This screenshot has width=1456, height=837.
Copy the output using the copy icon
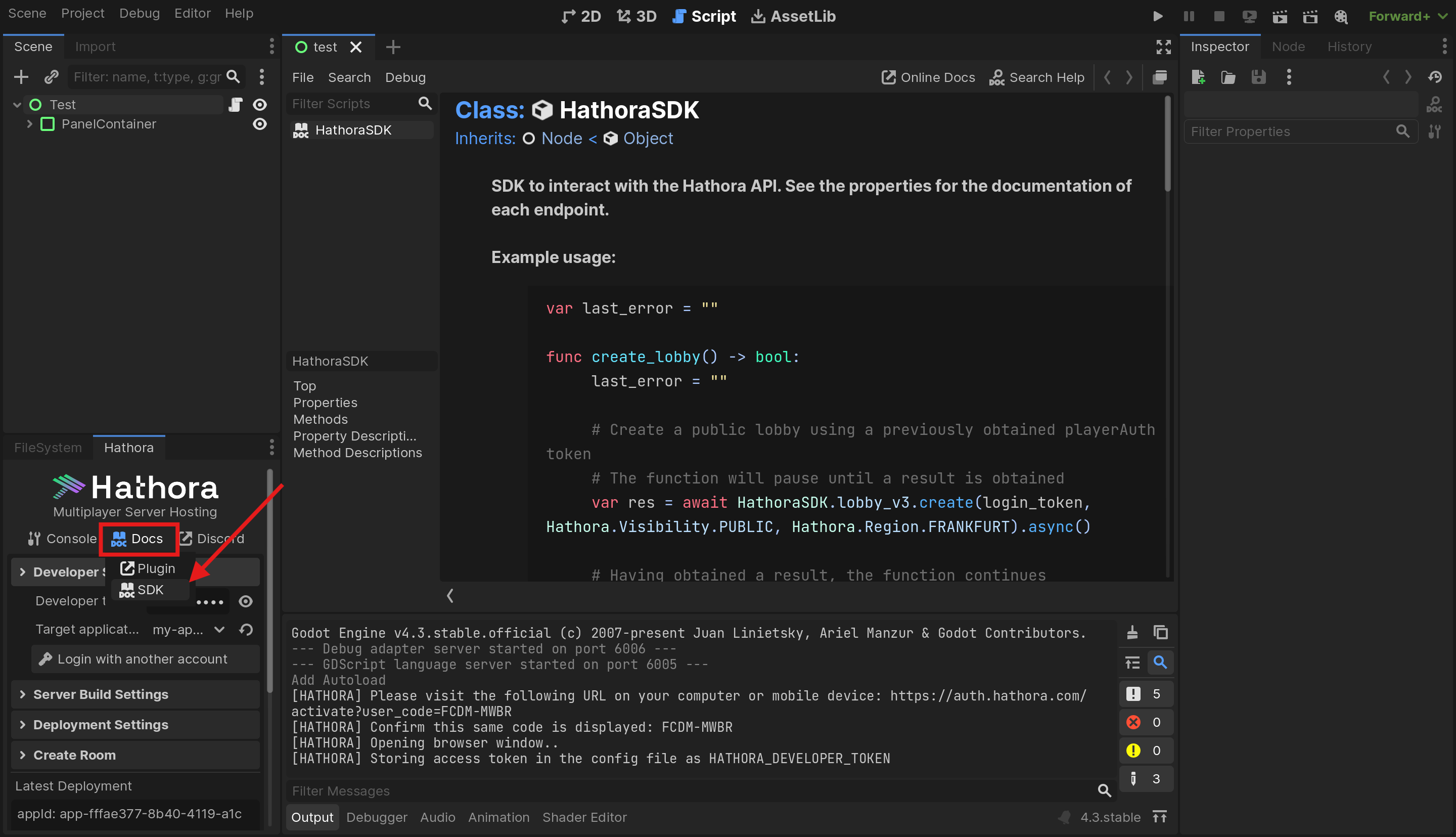click(x=1160, y=632)
